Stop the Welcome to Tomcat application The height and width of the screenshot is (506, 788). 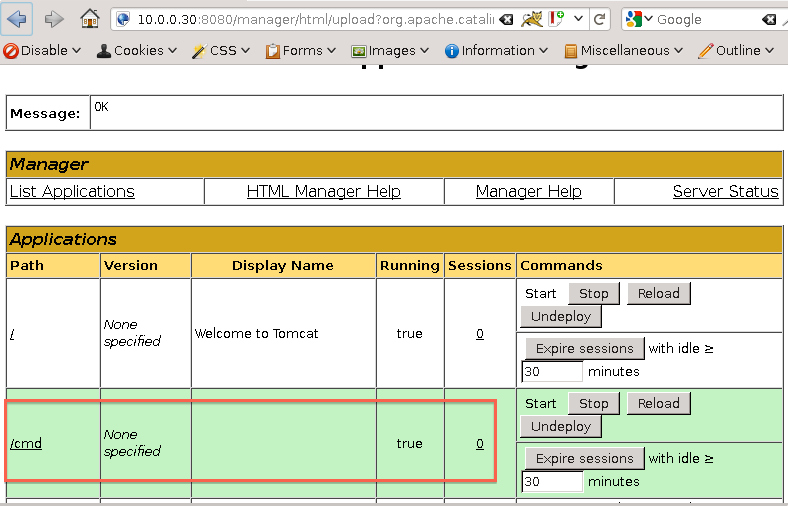tap(593, 293)
